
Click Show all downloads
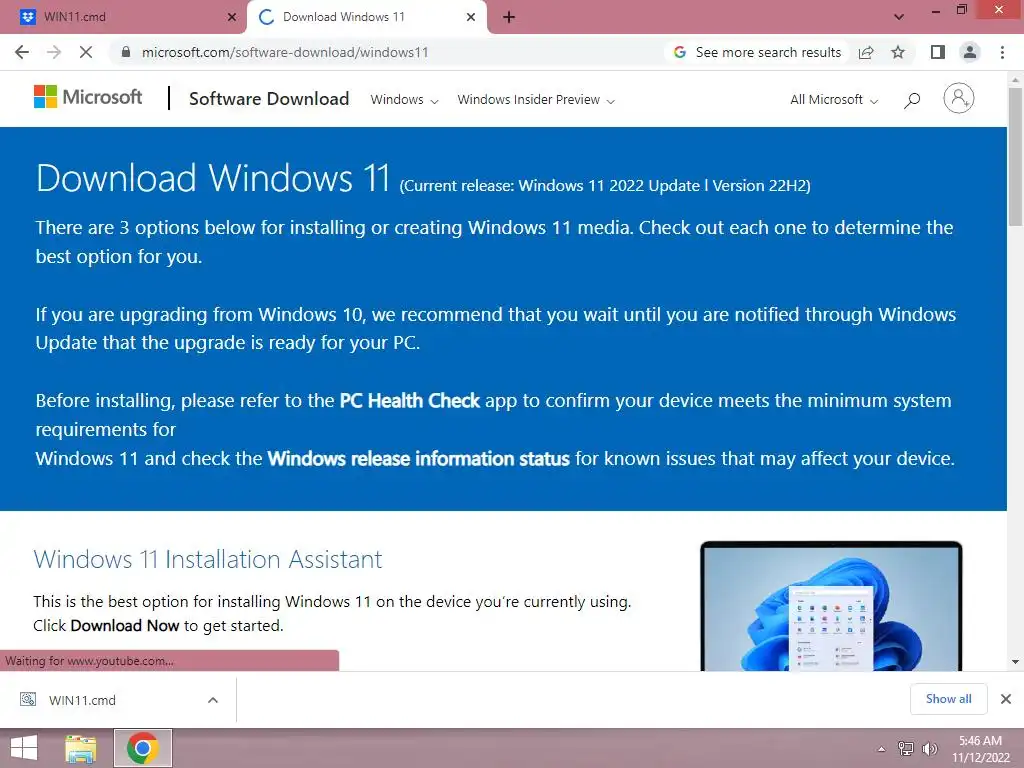click(x=948, y=699)
